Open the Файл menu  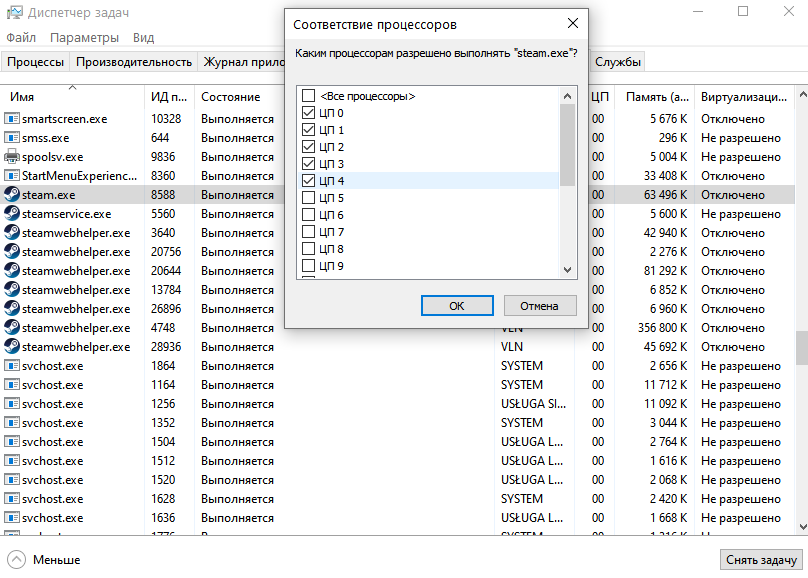(x=21, y=38)
